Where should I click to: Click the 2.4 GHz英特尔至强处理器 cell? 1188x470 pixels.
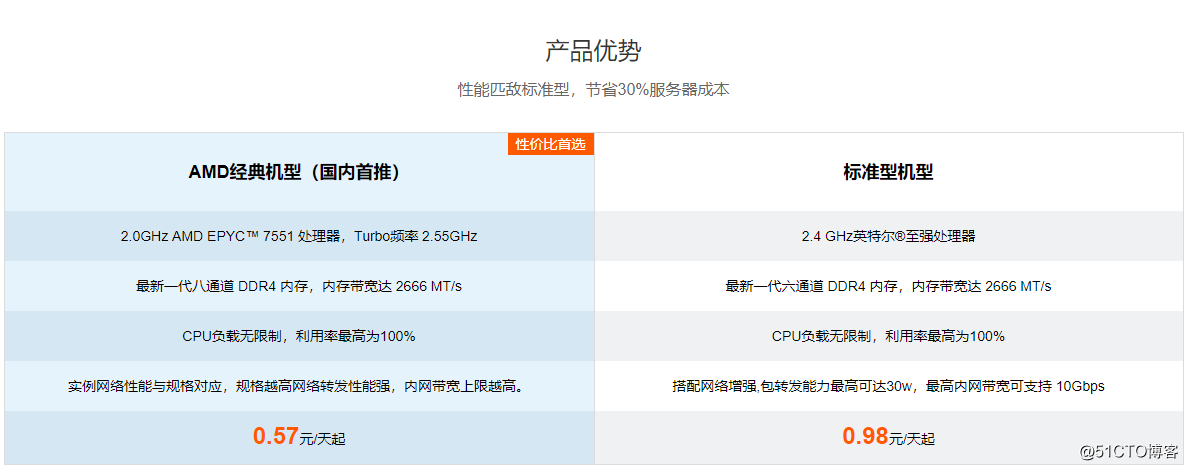[x=888, y=236]
